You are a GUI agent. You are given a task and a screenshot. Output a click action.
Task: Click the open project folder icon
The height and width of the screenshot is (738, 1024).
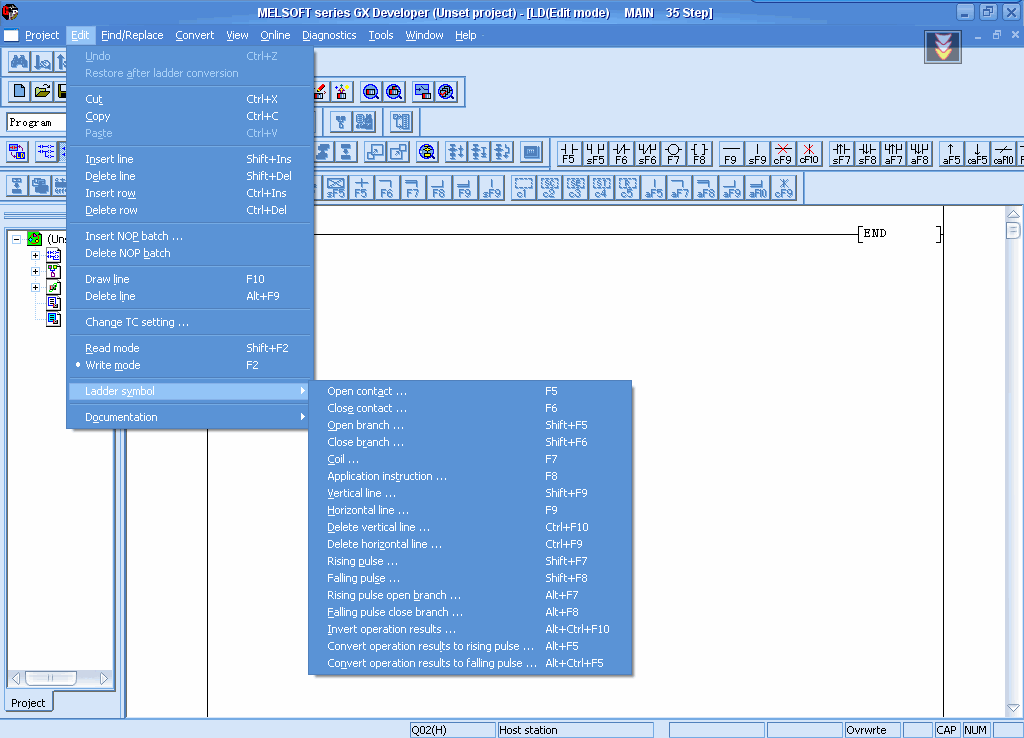(42, 91)
